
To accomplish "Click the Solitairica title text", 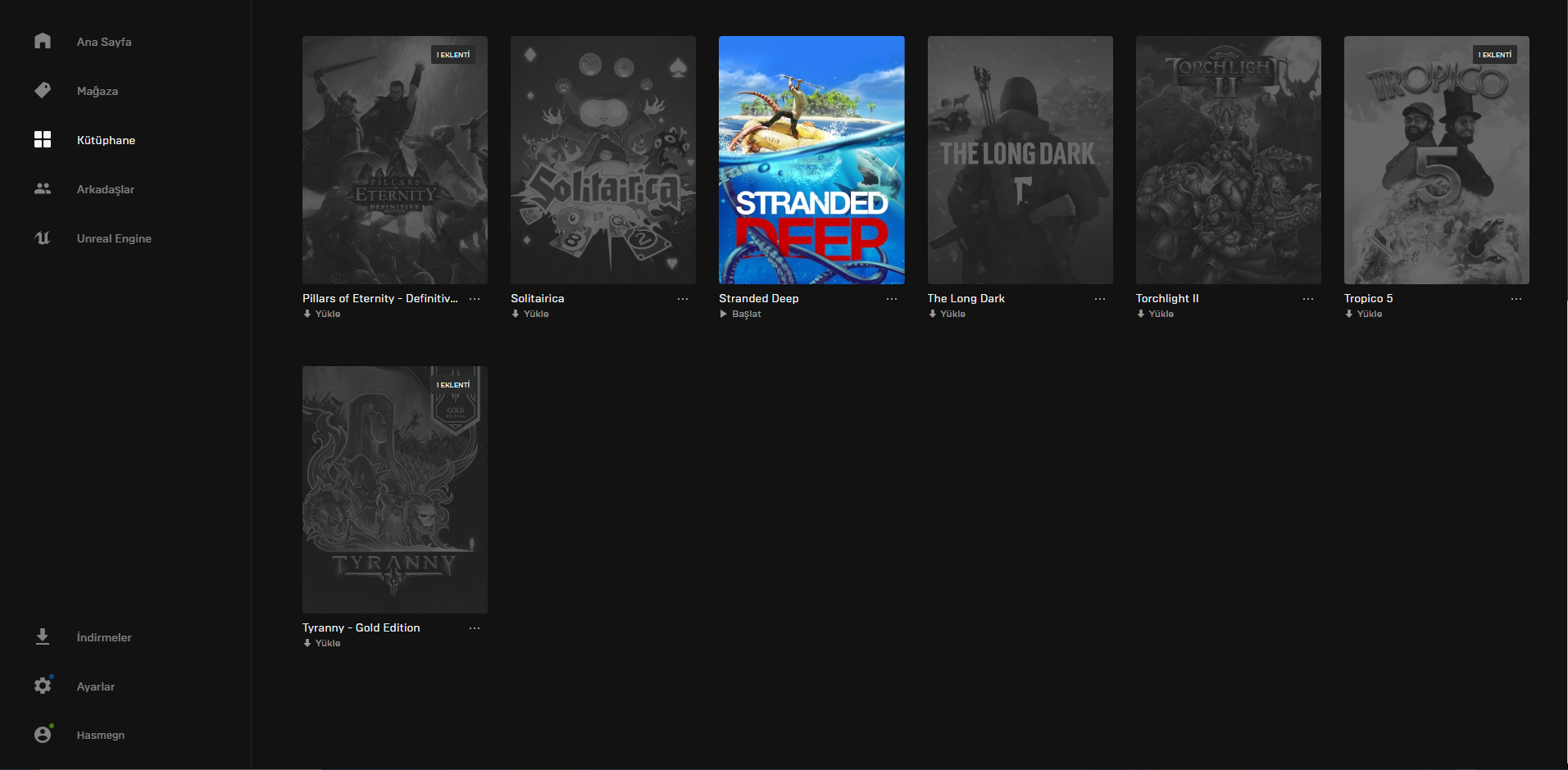I will 538,298.
